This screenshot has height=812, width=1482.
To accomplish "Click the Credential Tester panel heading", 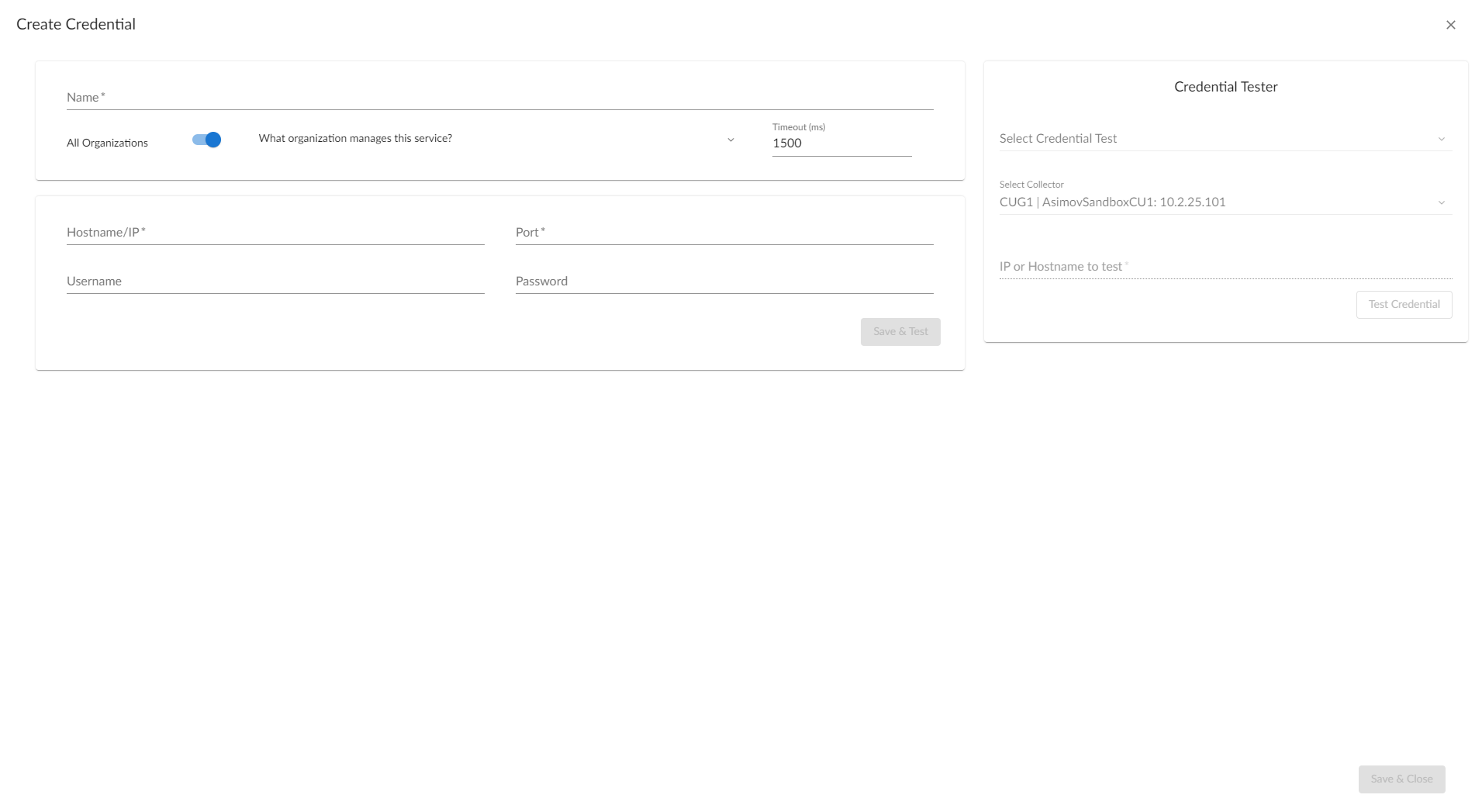I will (x=1225, y=87).
